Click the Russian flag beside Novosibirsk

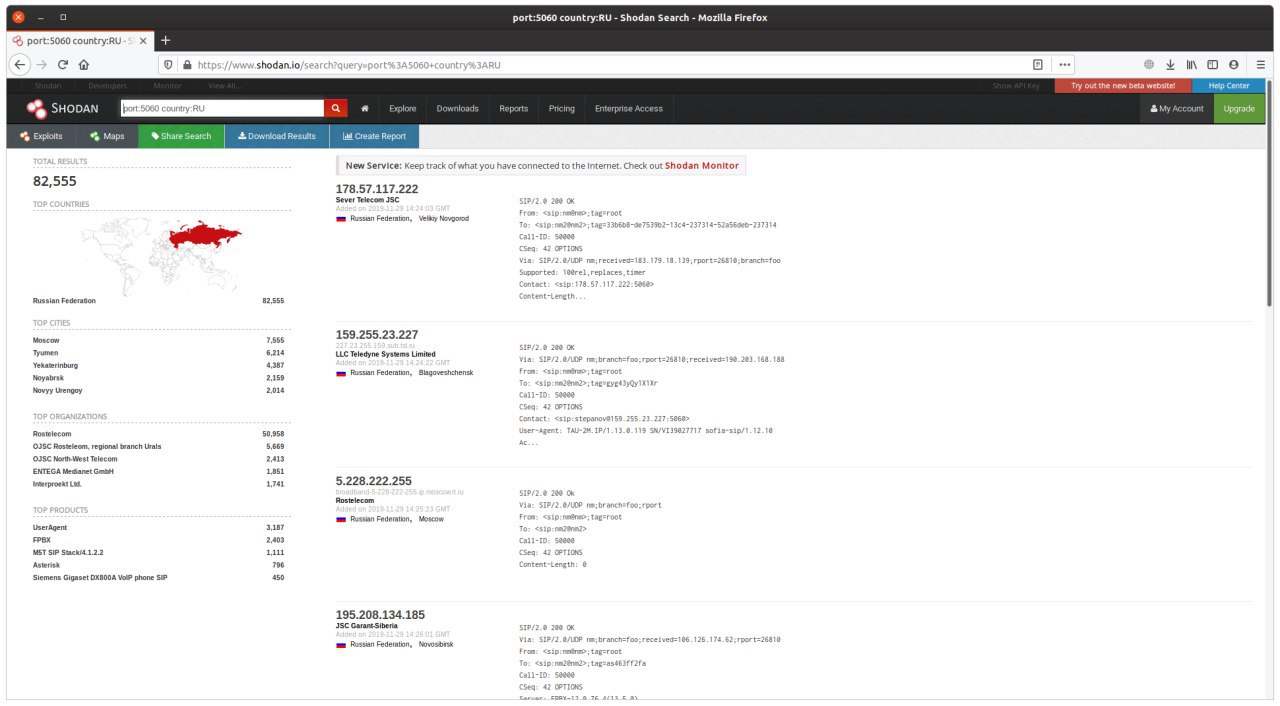341,645
